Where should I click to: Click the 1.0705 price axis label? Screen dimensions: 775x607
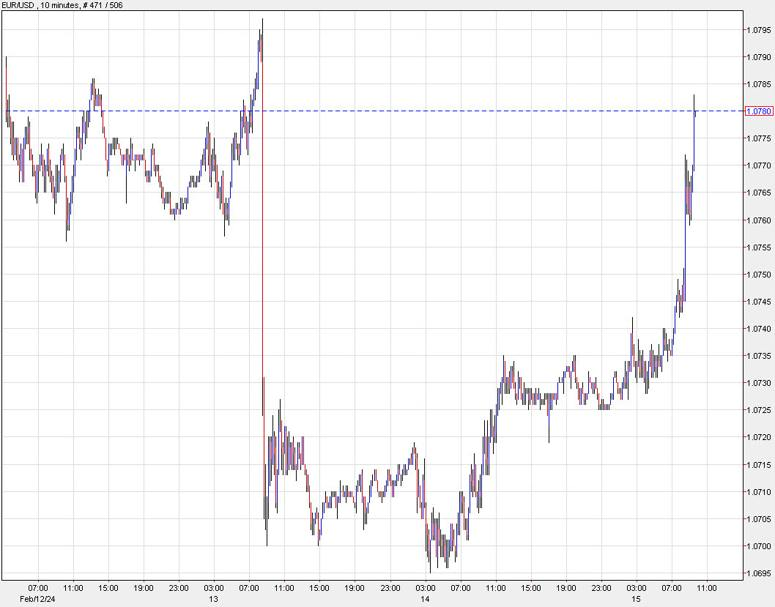click(759, 519)
